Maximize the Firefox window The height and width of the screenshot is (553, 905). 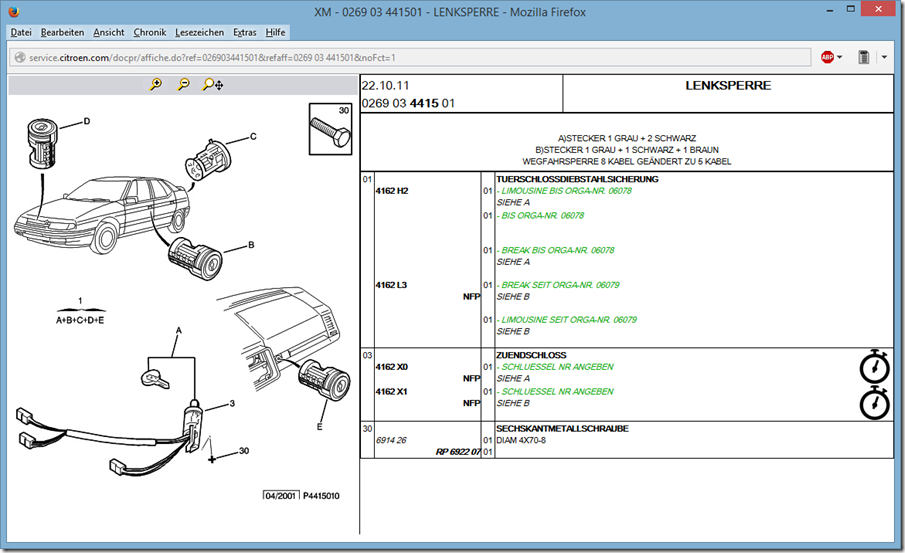[x=850, y=9]
